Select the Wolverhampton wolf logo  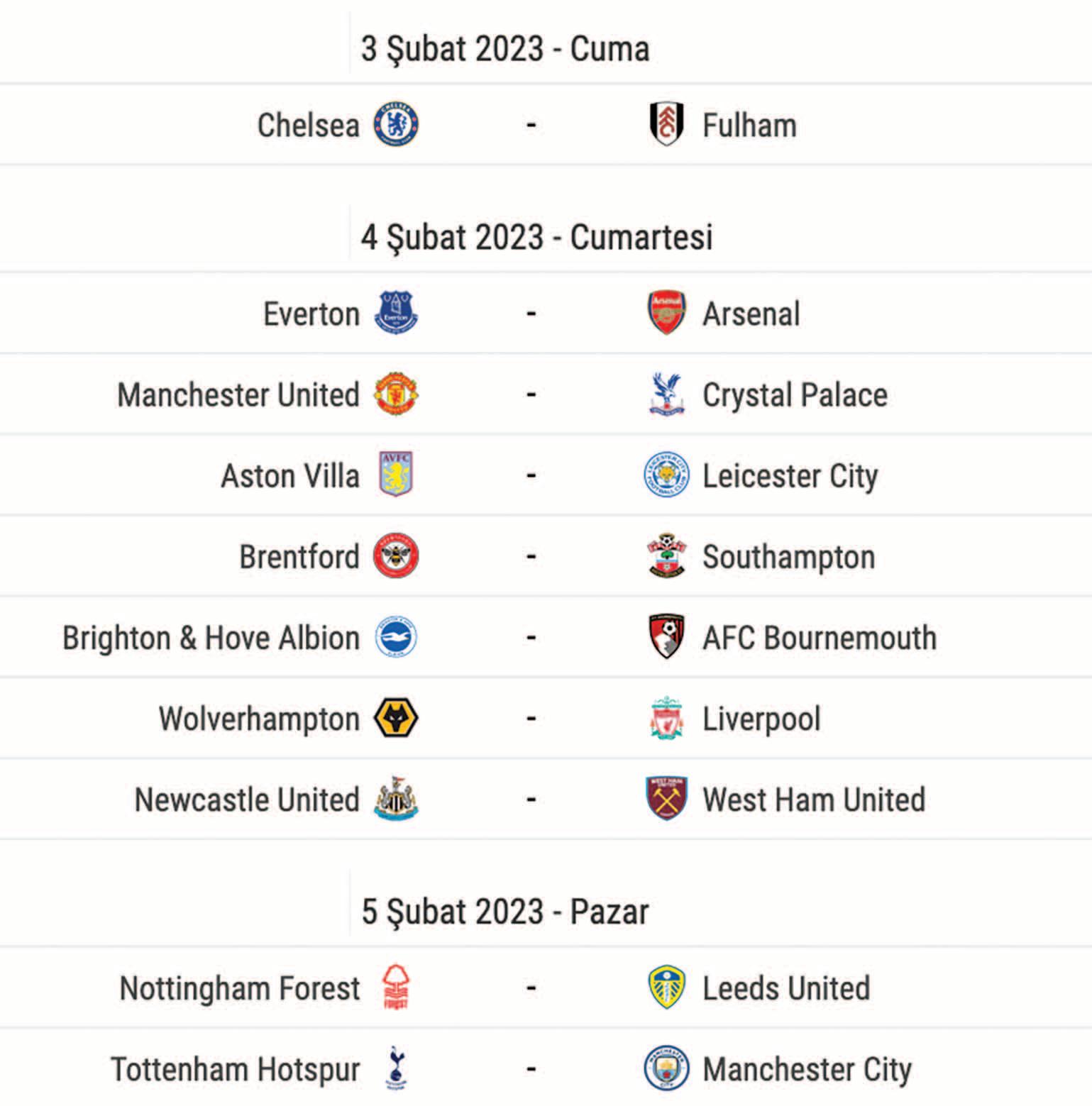(396, 718)
